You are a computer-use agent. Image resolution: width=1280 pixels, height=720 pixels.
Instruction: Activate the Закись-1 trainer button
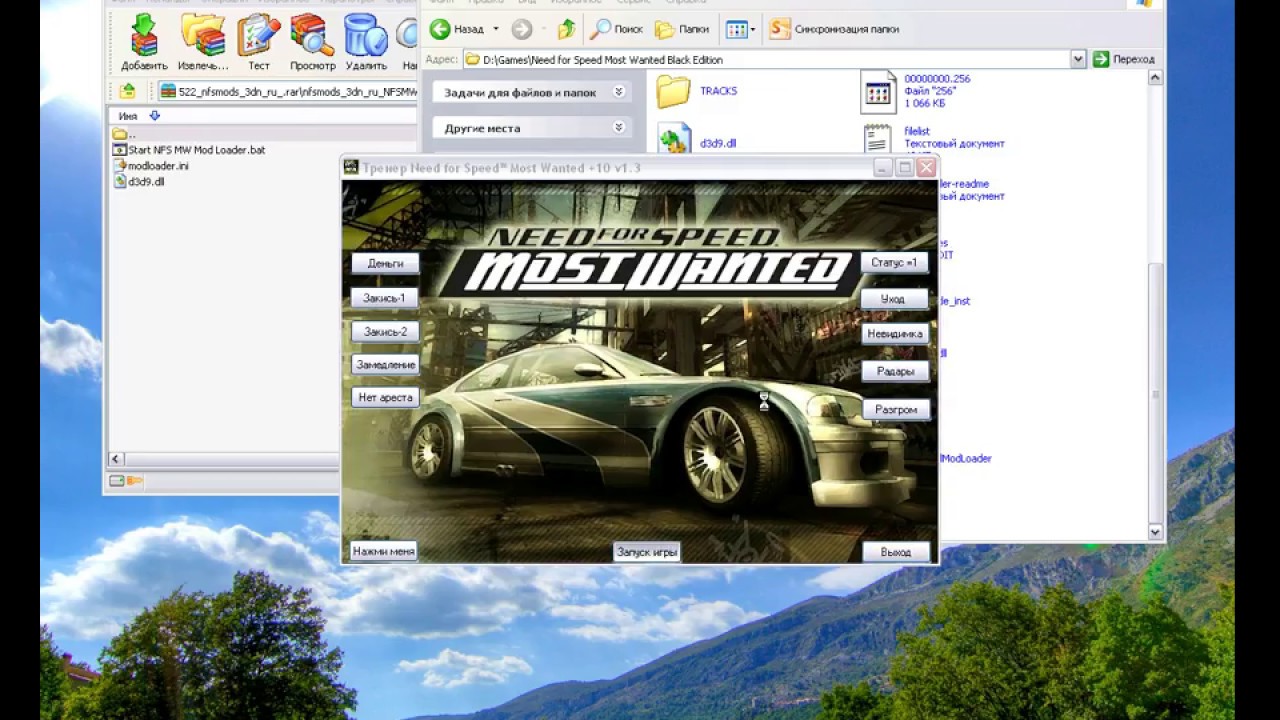click(x=384, y=298)
